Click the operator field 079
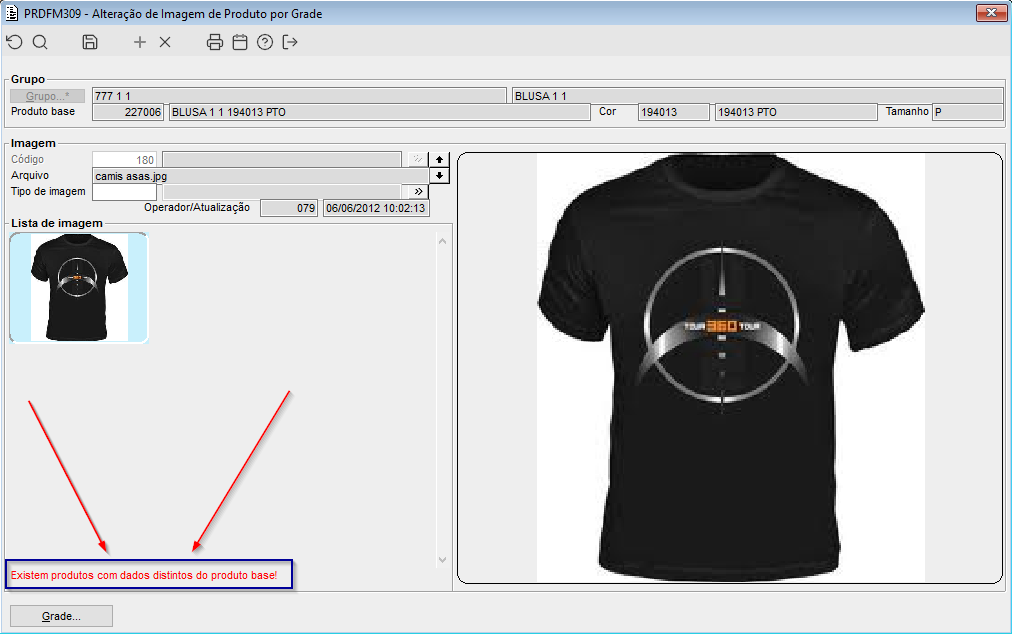The height and width of the screenshot is (634, 1012). [289, 208]
